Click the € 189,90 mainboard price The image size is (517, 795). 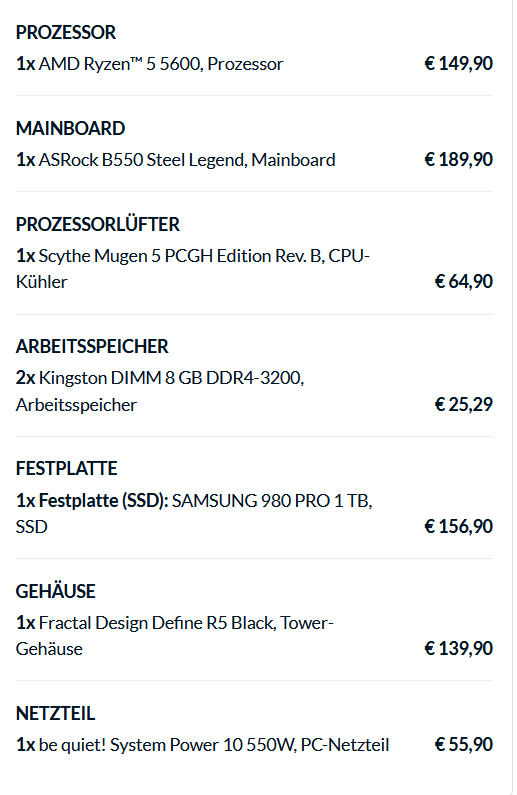[459, 159]
